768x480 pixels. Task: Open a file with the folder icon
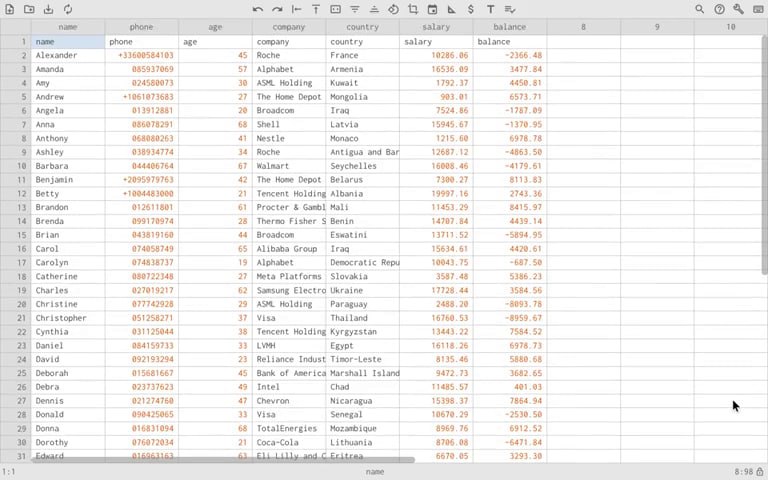(29, 9)
